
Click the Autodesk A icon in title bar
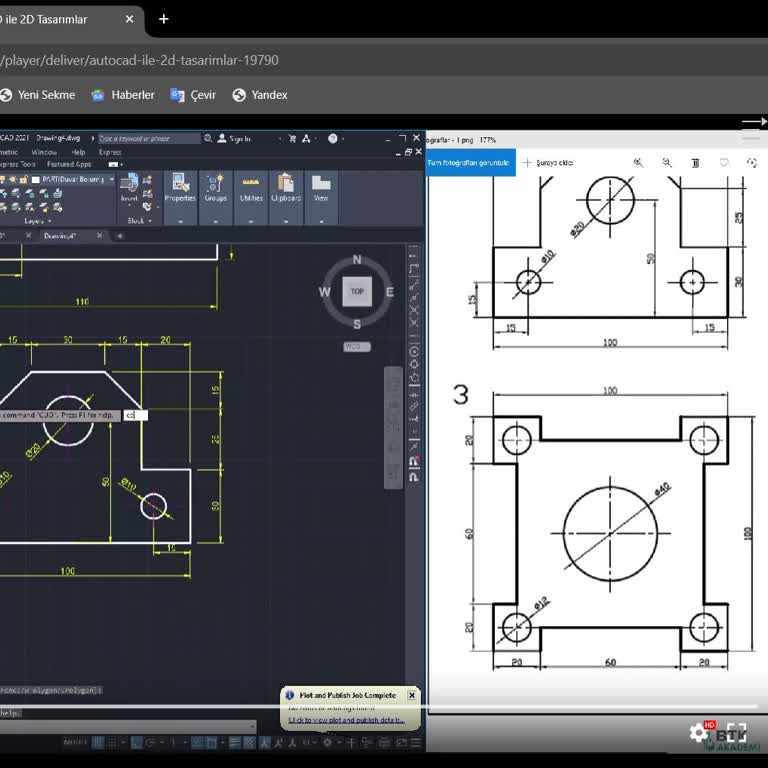click(x=306, y=139)
